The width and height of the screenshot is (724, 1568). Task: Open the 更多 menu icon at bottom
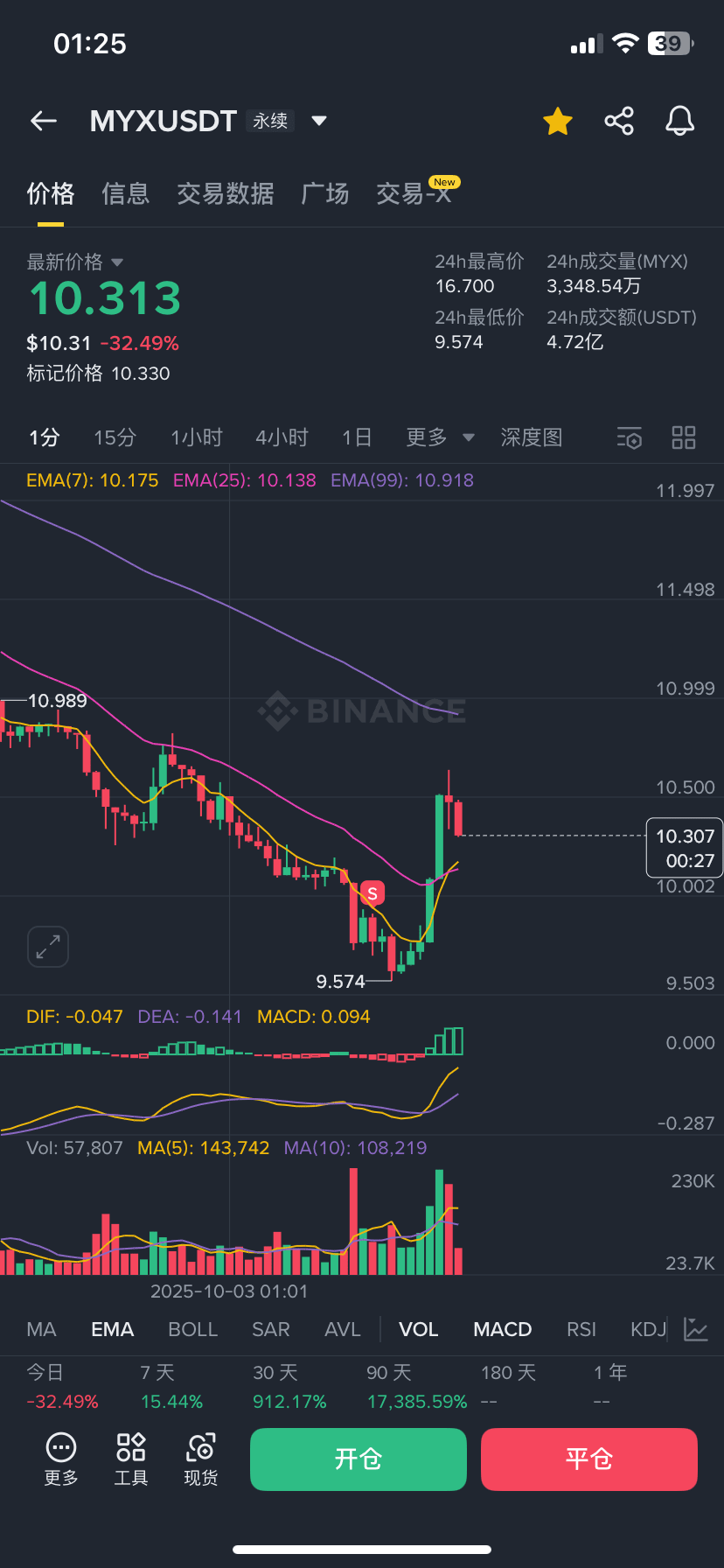pyautogui.click(x=61, y=1459)
